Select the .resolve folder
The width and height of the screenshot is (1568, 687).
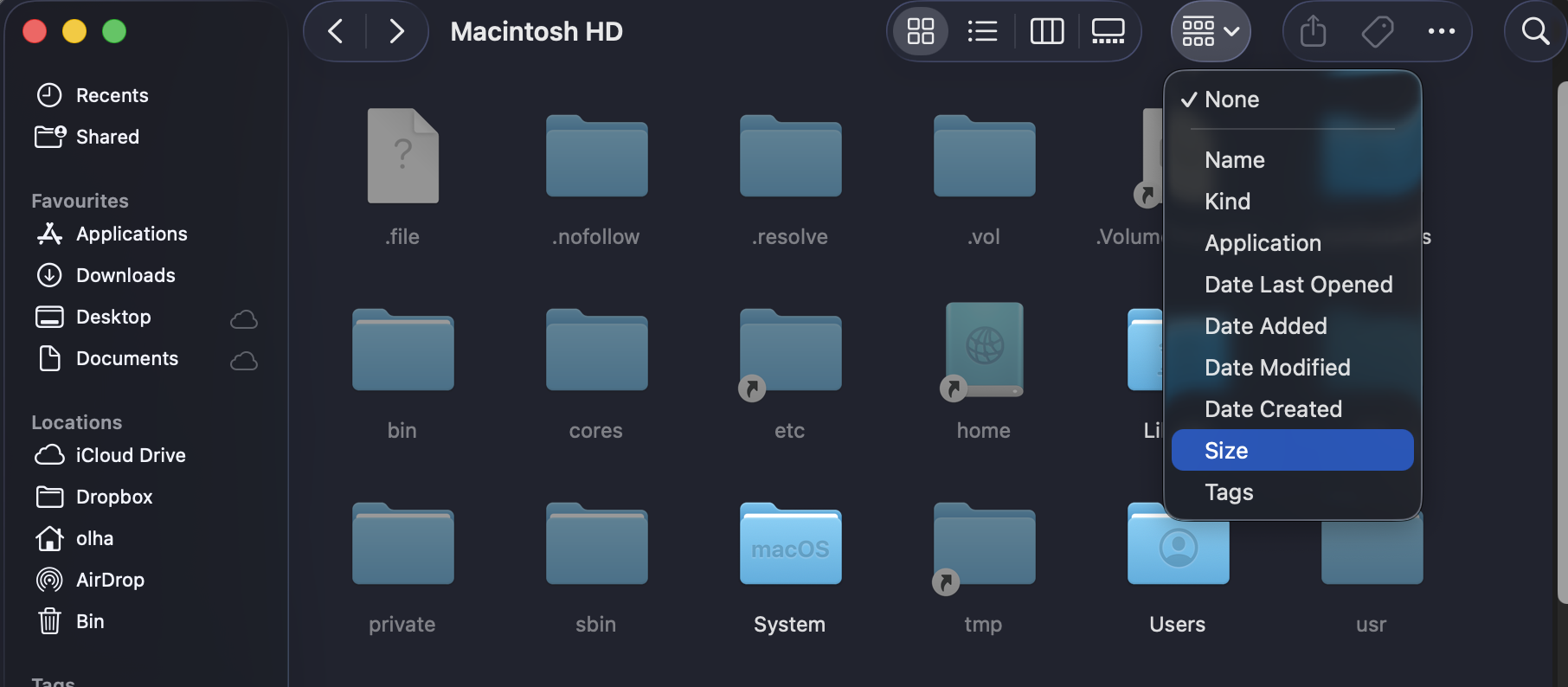tap(791, 156)
